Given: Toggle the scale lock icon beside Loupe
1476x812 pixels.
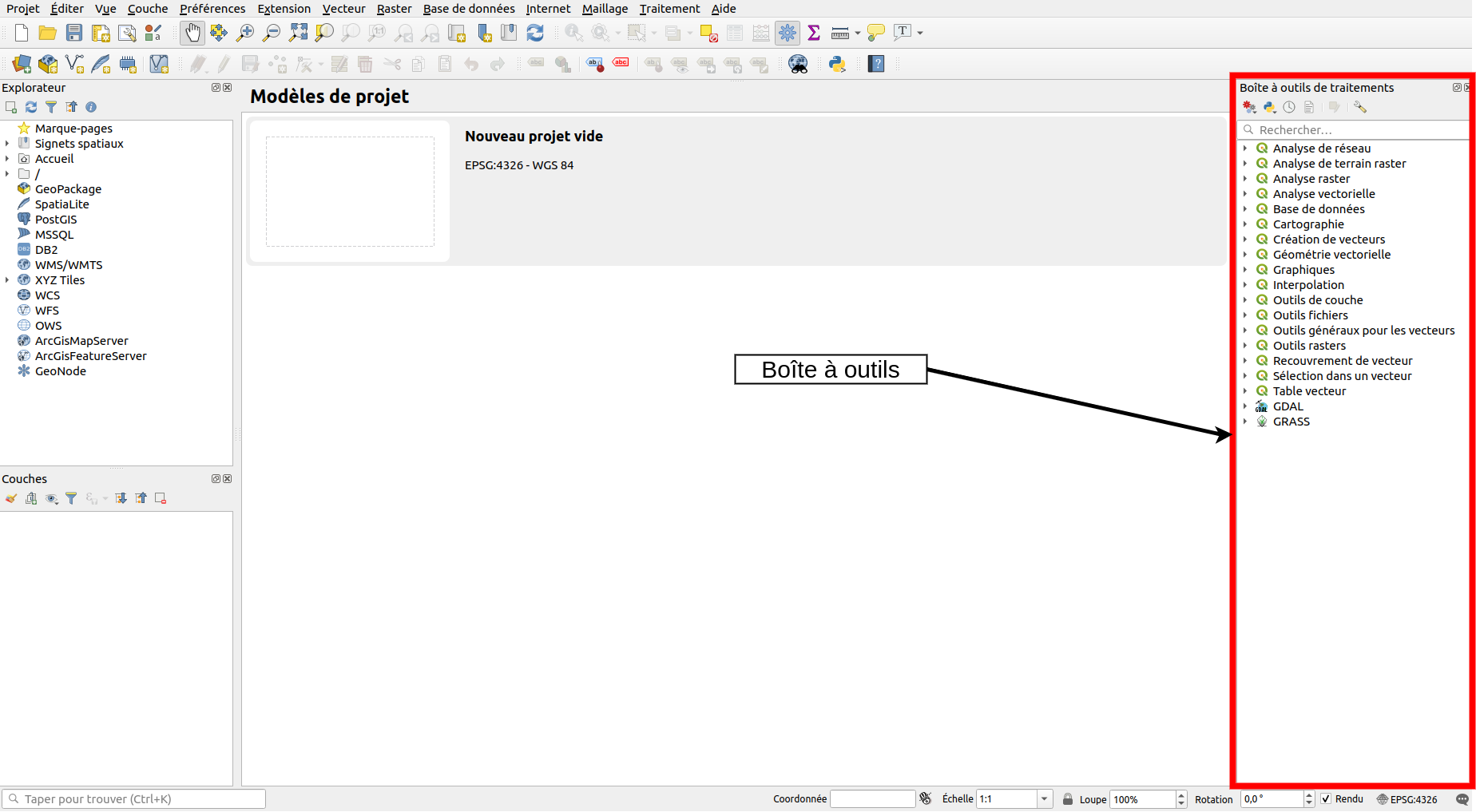Looking at the screenshot, I should (1068, 799).
